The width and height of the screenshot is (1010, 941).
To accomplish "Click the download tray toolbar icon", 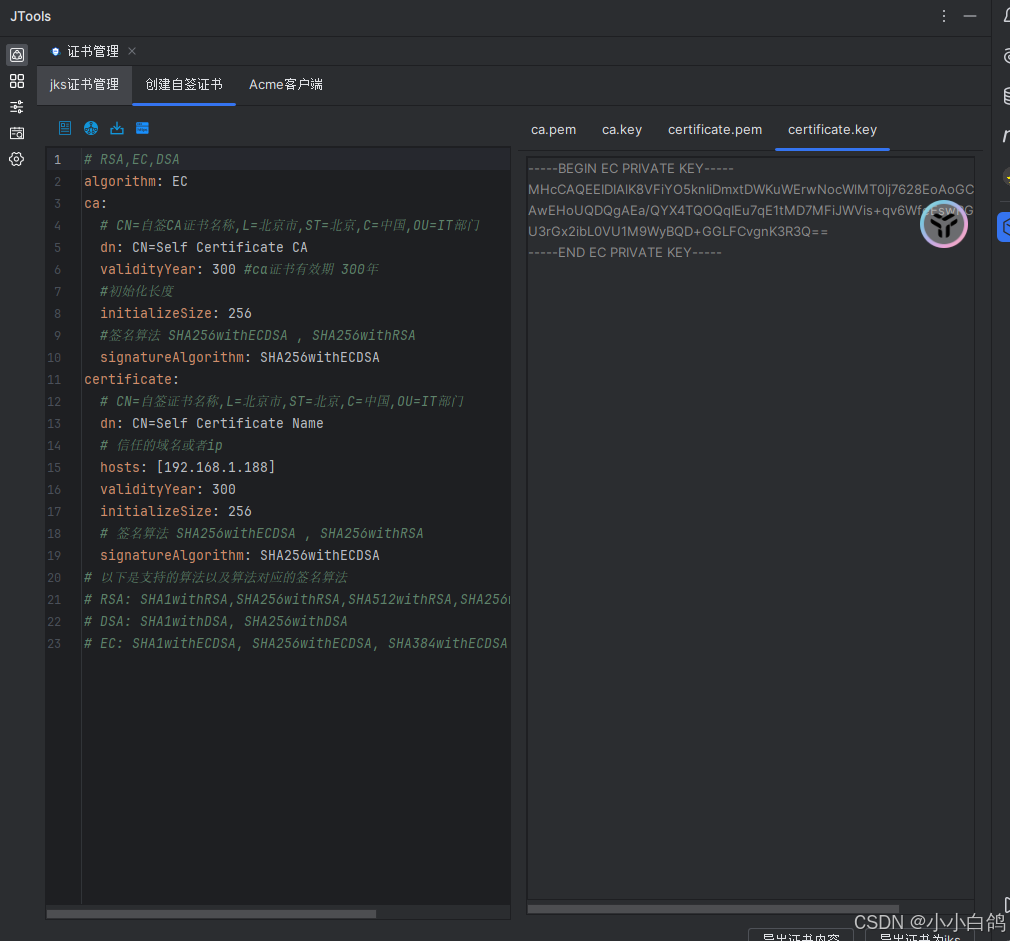I will pyautogui.click(x=117, y=128).
